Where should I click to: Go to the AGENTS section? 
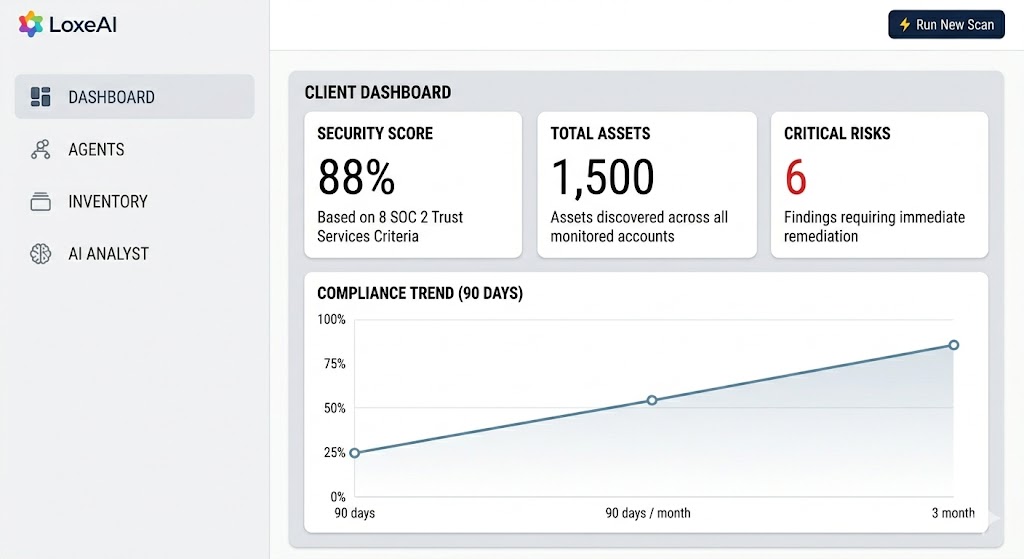pyautogui.click(x=96, y=149)
